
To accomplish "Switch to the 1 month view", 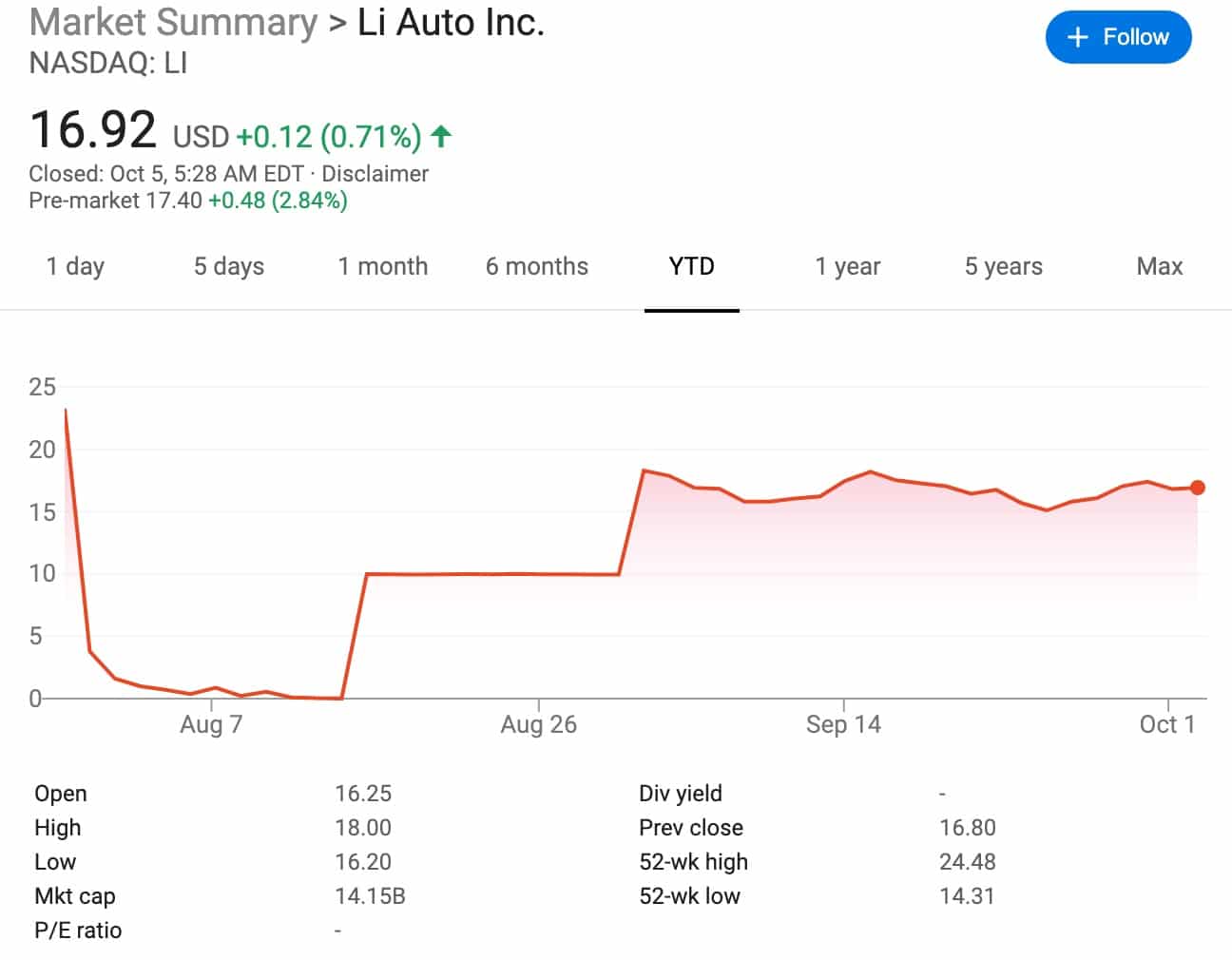I will 383,267.
